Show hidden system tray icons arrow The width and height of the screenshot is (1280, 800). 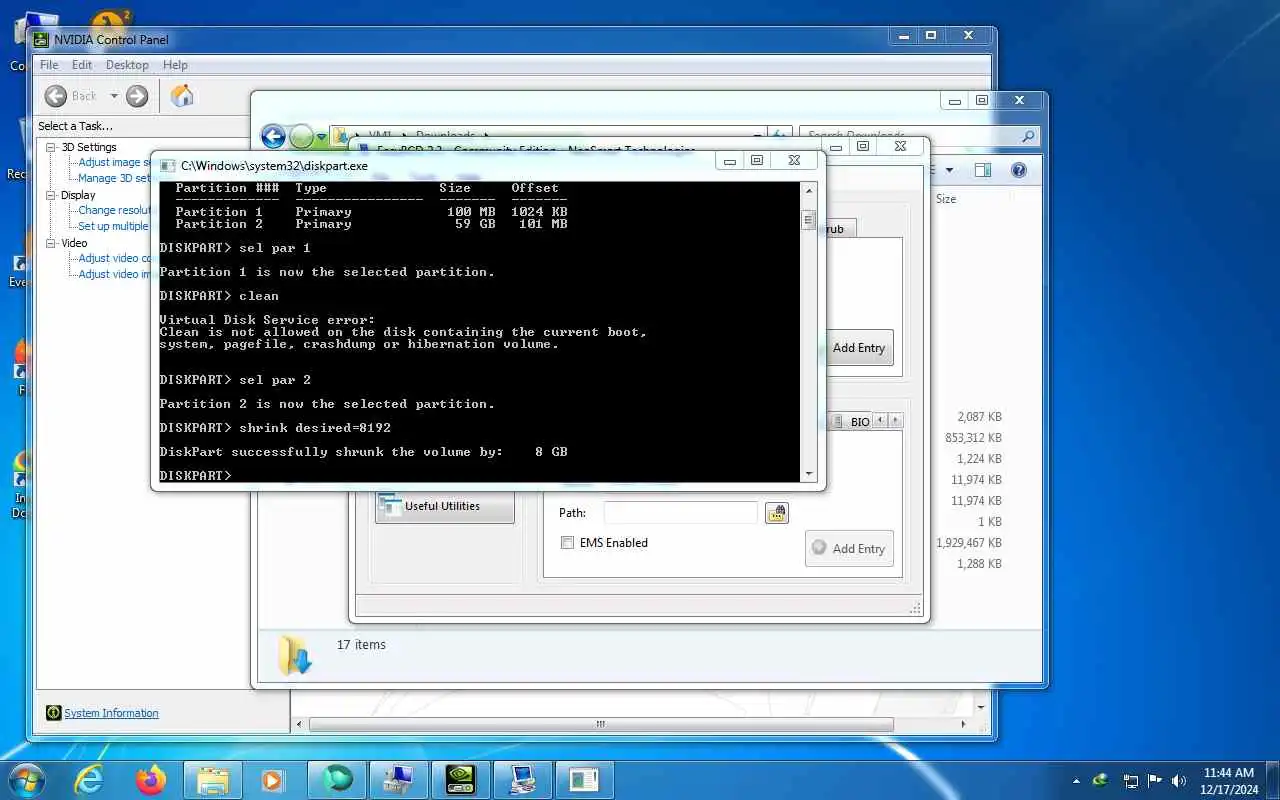[1076, 780]
